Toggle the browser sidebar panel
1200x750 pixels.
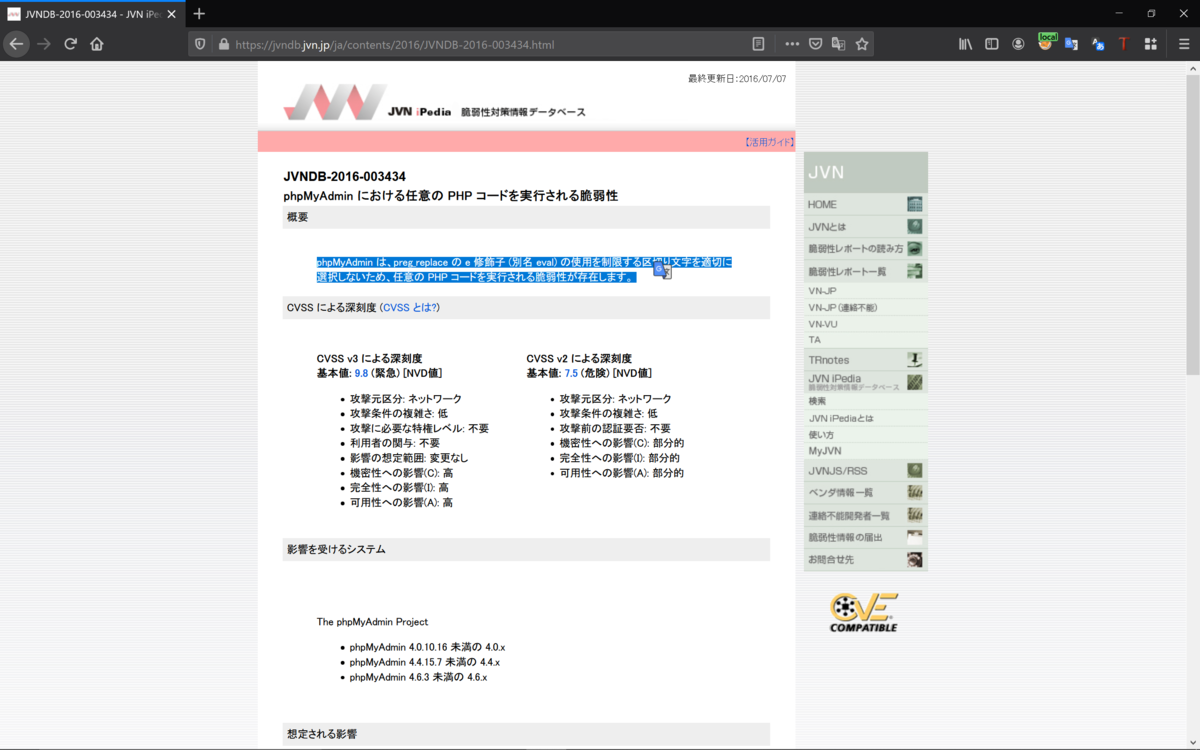[x=991, y=44]
